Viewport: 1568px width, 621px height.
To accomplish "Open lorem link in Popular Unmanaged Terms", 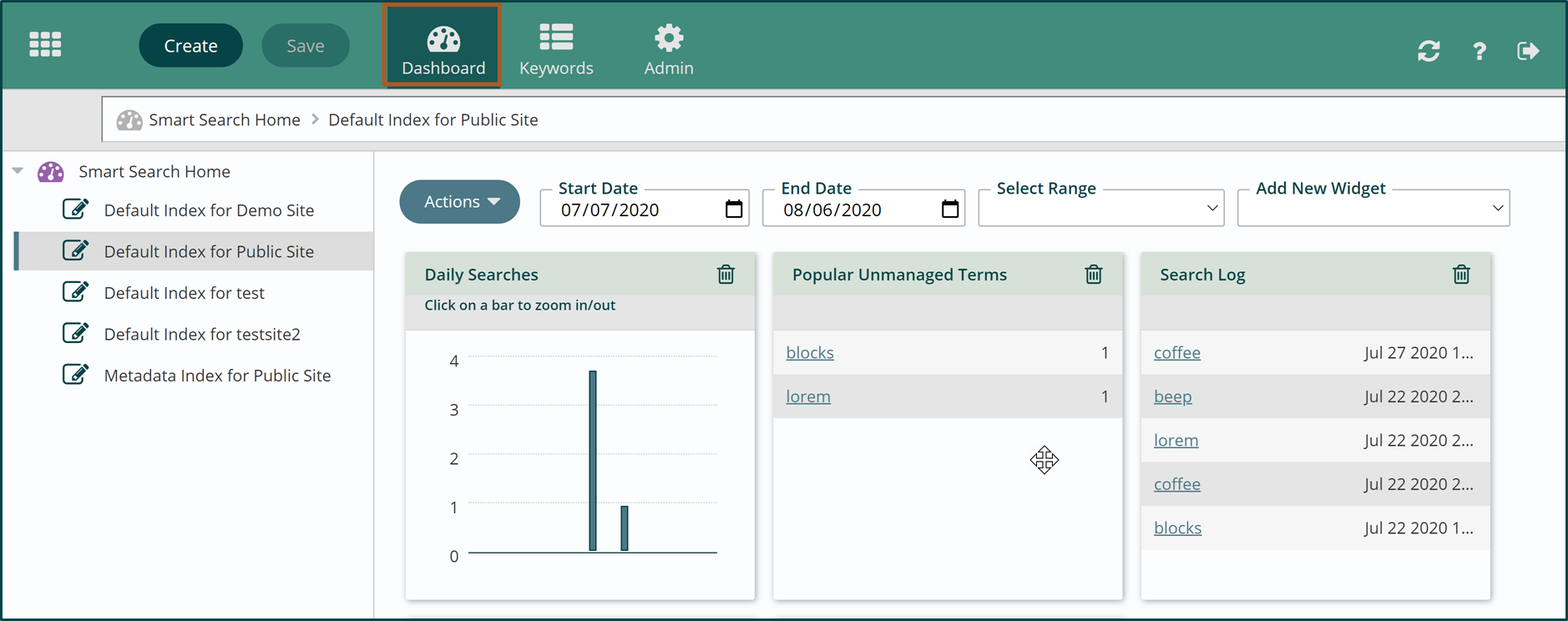I will pyautogui.click(x=808, y=396).
